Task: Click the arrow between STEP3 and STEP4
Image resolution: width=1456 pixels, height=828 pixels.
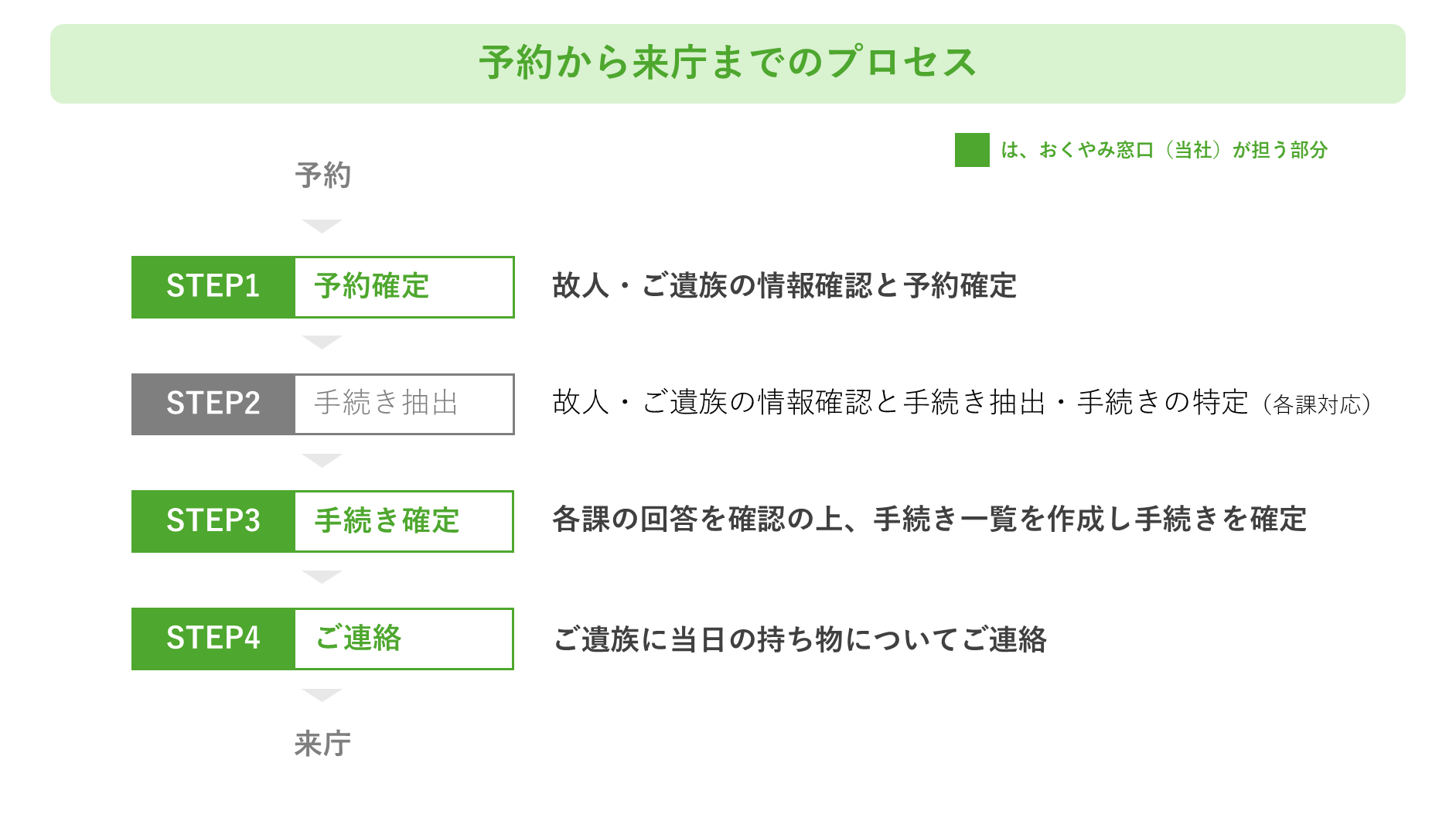Action: [x=322, y=577]
